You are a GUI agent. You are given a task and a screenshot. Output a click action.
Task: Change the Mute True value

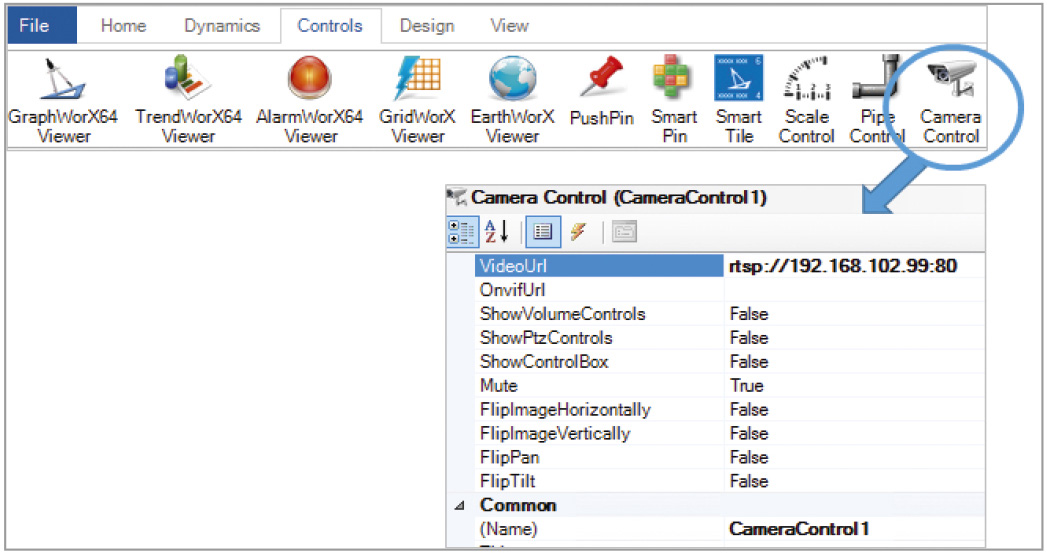(854, 386)
